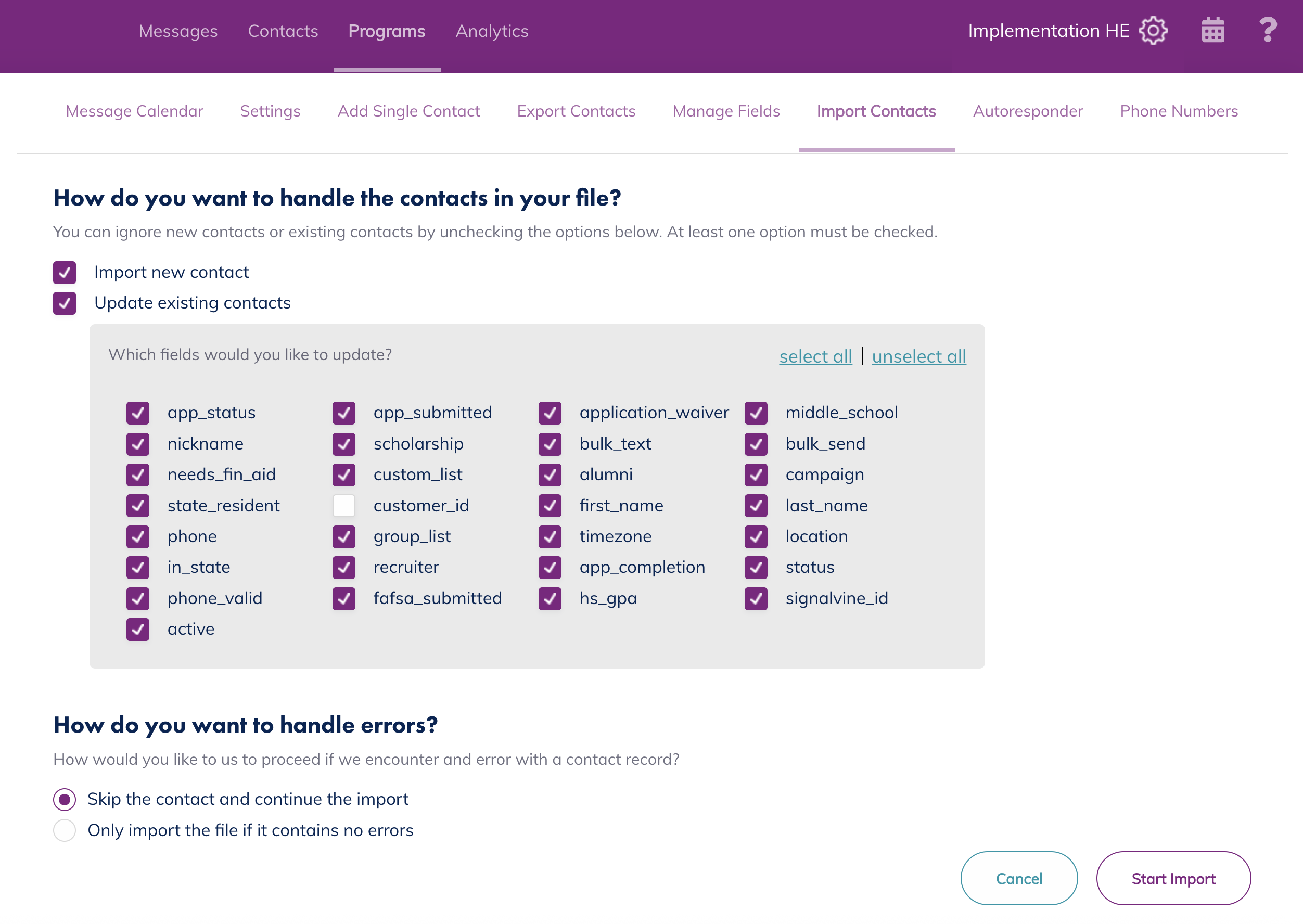Select 'Only import the file if no errors'

coord(65,831)
